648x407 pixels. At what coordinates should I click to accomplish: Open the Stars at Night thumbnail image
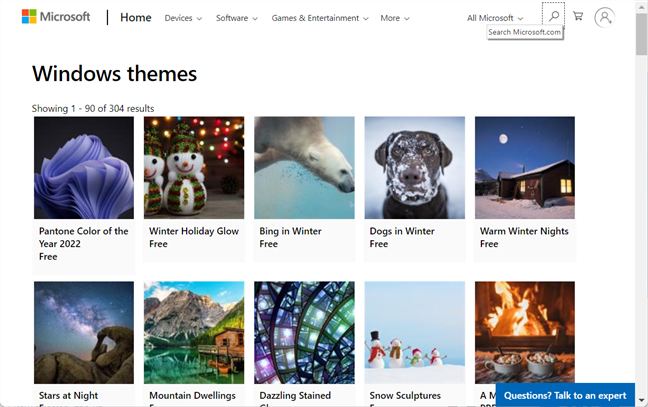point(84,333)
